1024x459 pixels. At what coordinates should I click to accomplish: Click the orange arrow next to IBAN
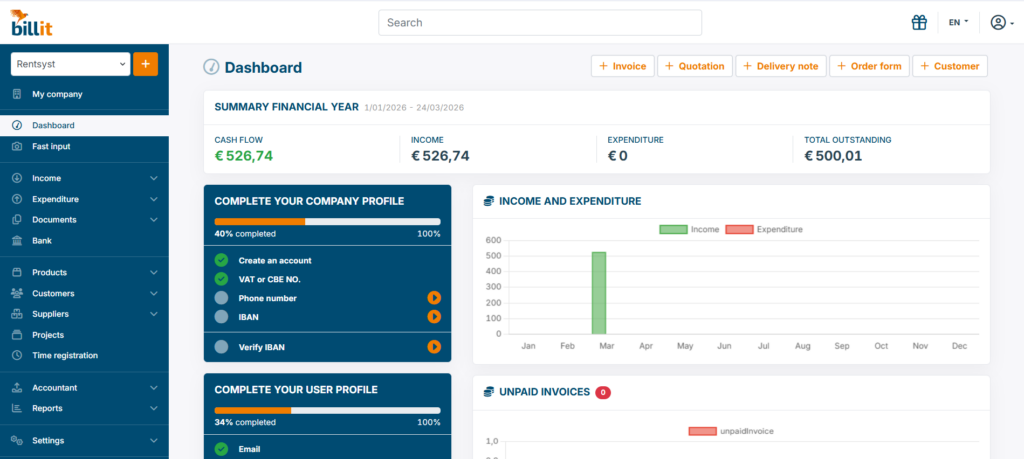click(434, 317)
